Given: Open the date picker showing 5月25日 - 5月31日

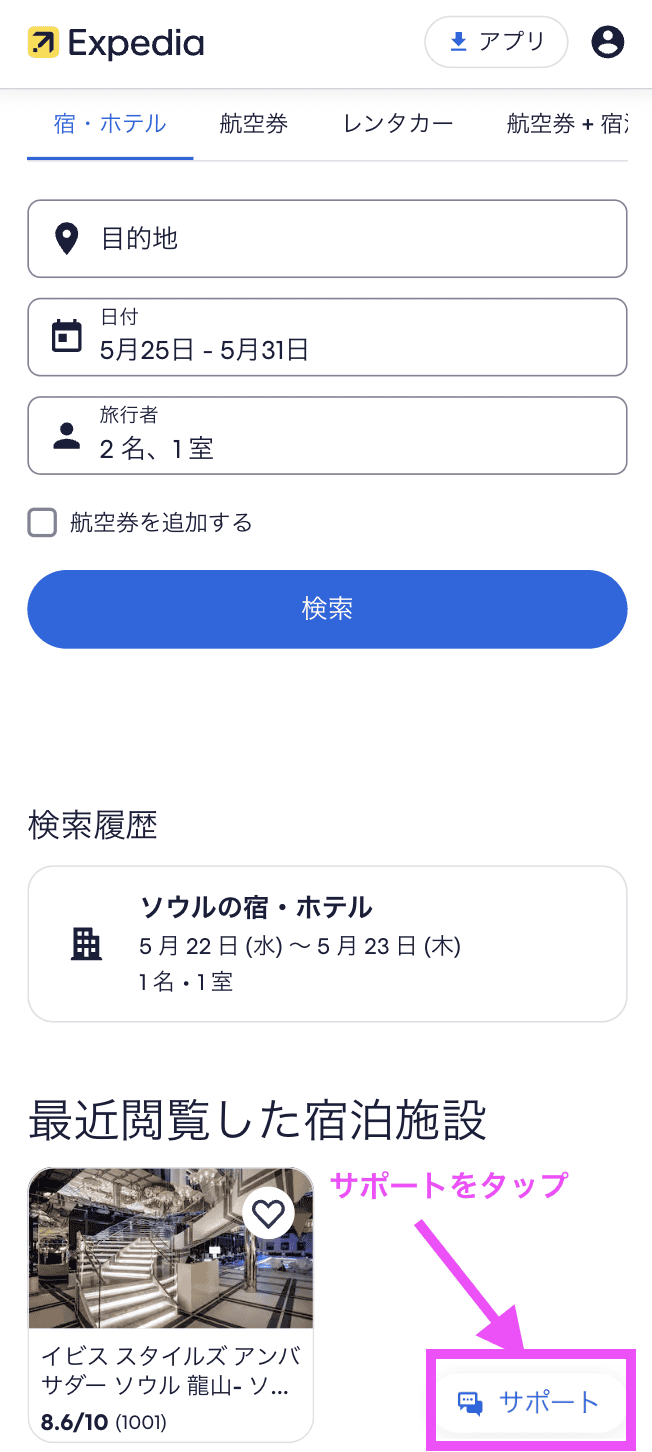Looking at the screenshot, I should point(327,336).
